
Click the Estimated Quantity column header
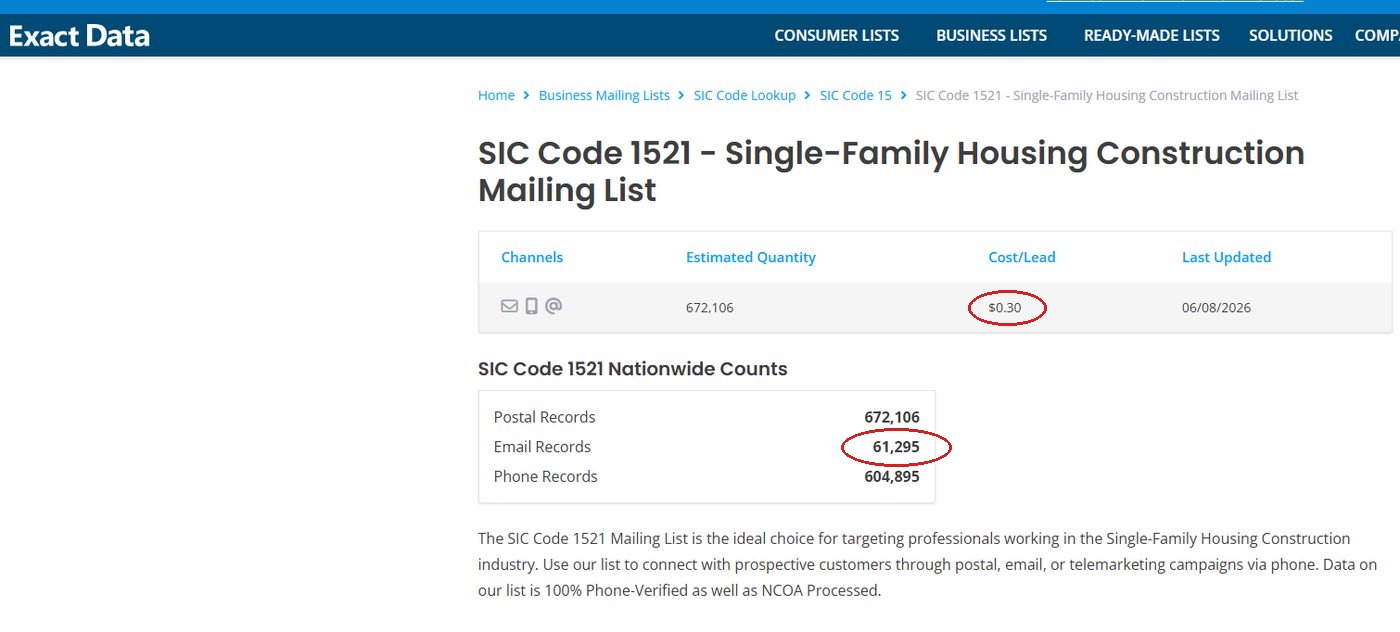(x=751, y=257)
